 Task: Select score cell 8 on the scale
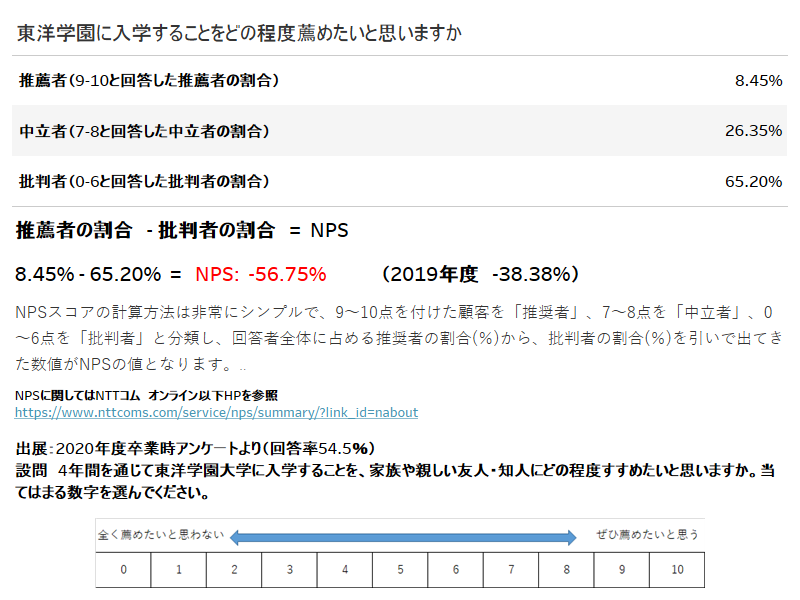[566, 569]
